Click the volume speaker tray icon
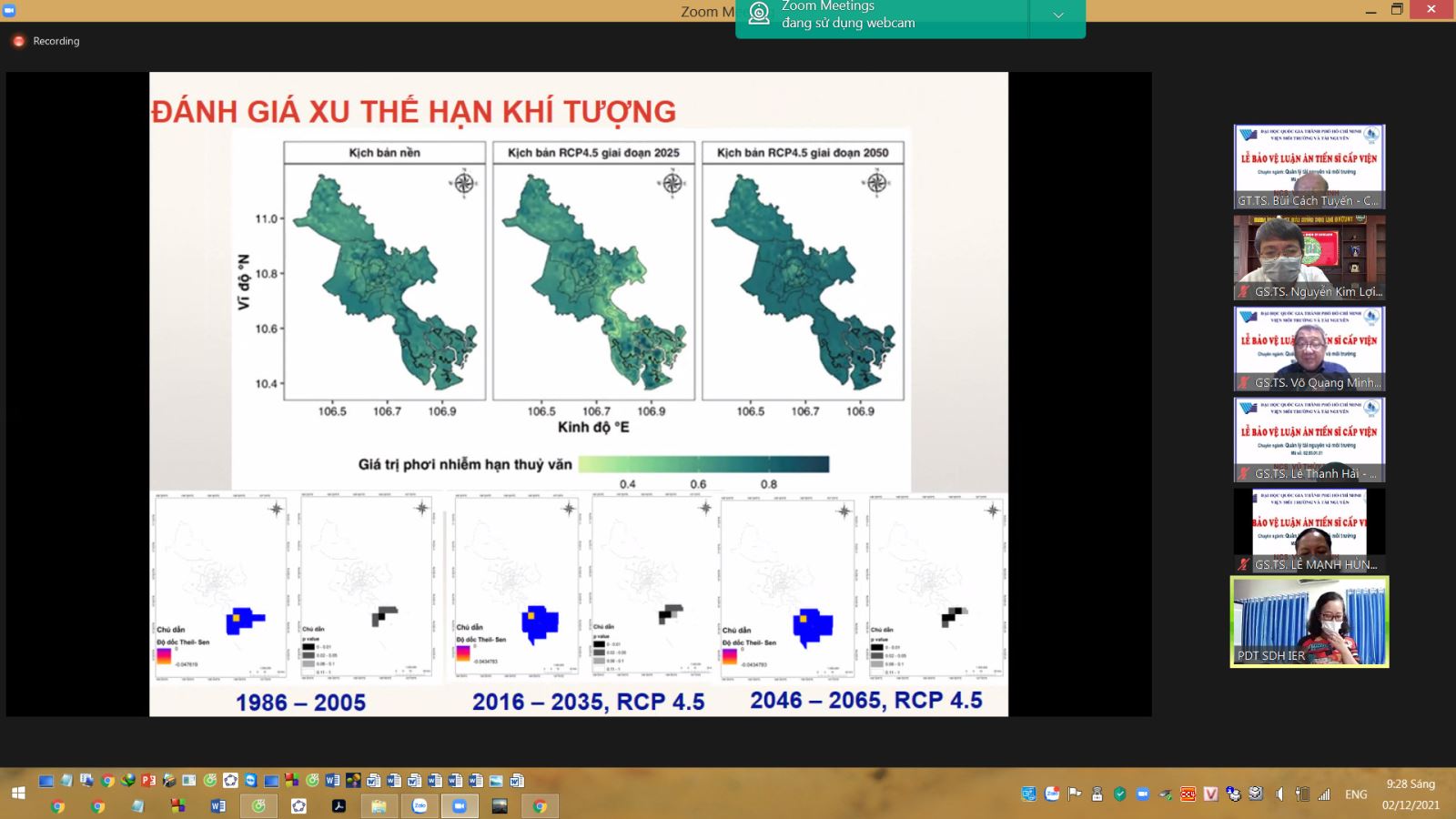Viewport: 1456px width, 819px height. click(1279, 794)
